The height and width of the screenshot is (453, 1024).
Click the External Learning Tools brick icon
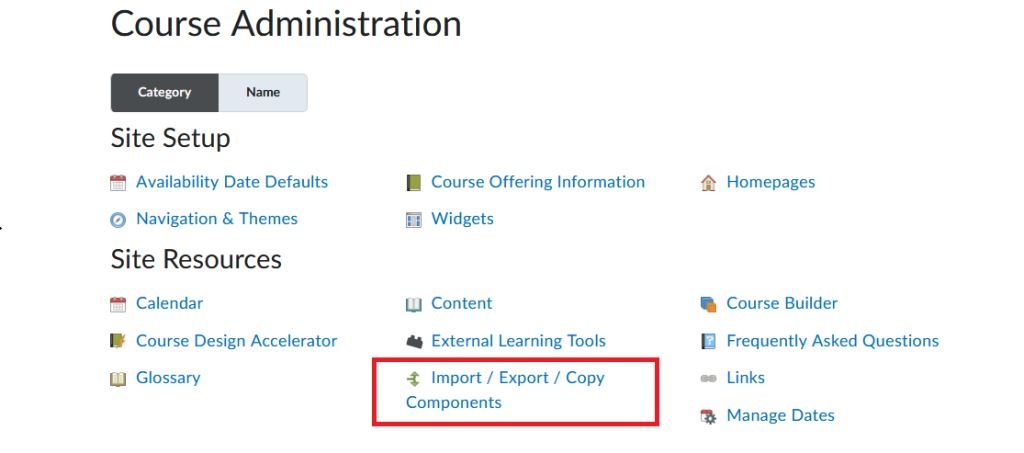413,341
